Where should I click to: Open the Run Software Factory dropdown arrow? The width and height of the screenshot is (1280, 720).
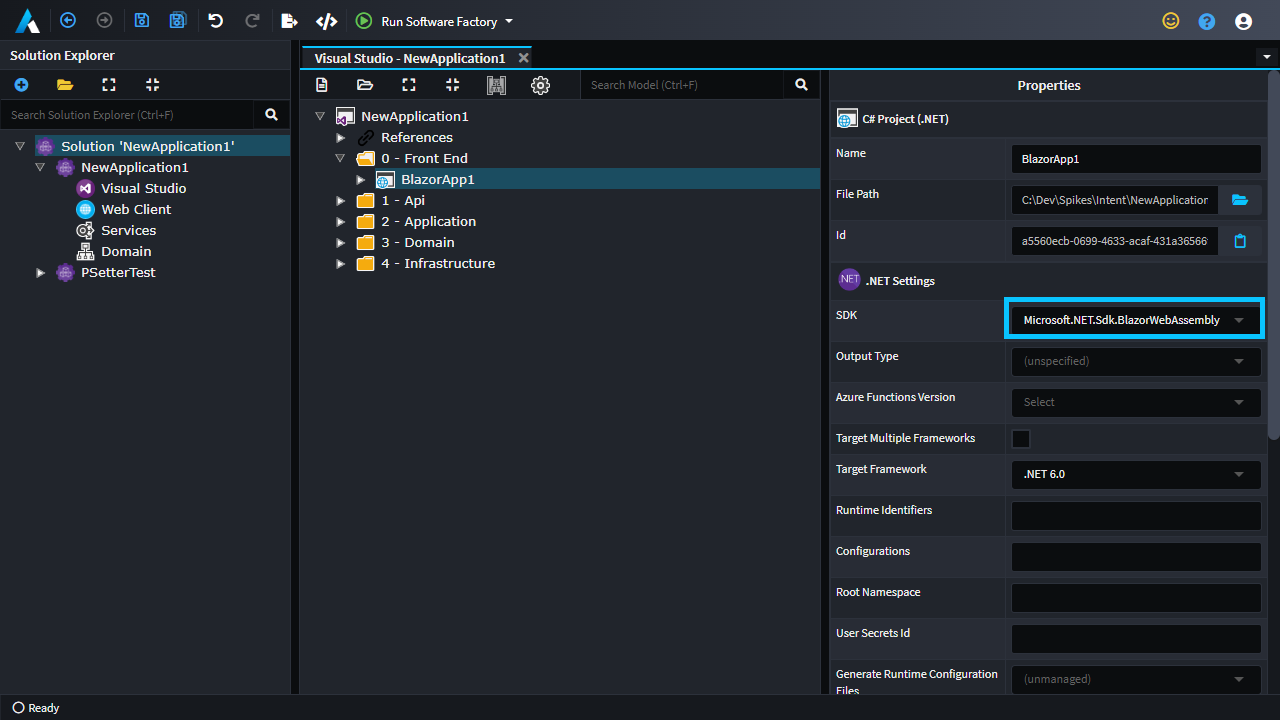click(x=509, y=21)
